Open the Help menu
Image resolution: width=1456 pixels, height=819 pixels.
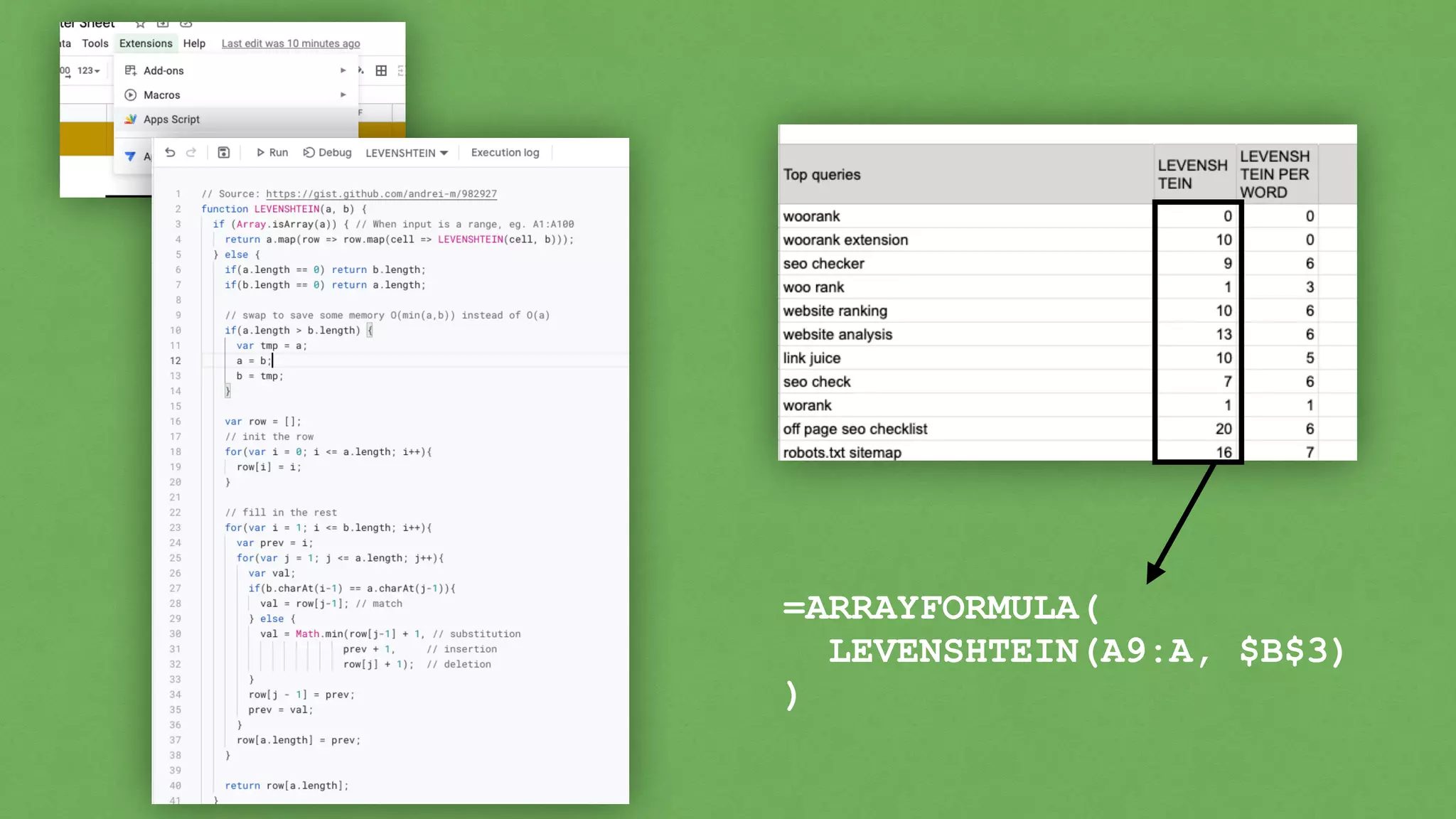click(x=194, y=43)
